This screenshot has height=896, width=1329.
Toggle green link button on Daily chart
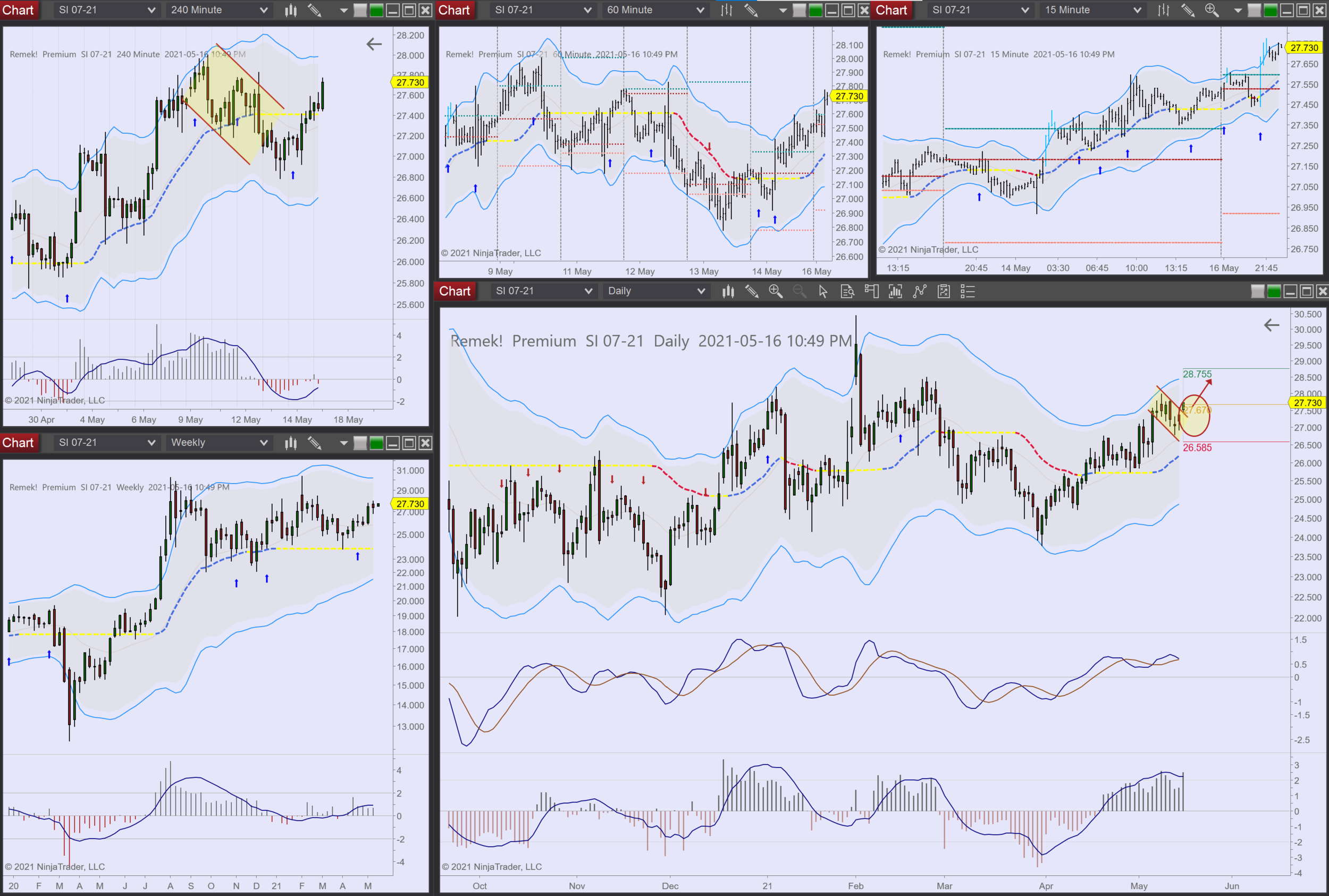pyautogui.click(x=1274, y=291)
